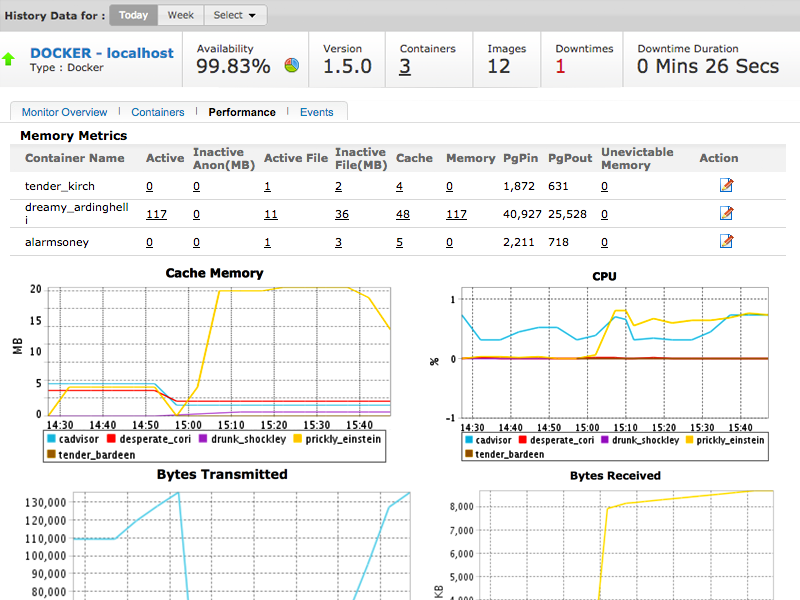Switch to the Containers tab

158,112
